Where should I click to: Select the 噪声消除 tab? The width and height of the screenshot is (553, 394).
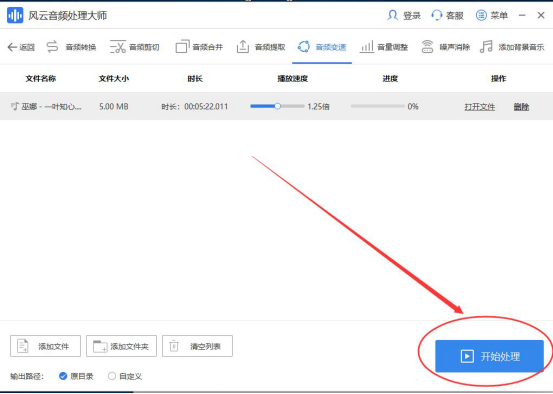[455, 47]
